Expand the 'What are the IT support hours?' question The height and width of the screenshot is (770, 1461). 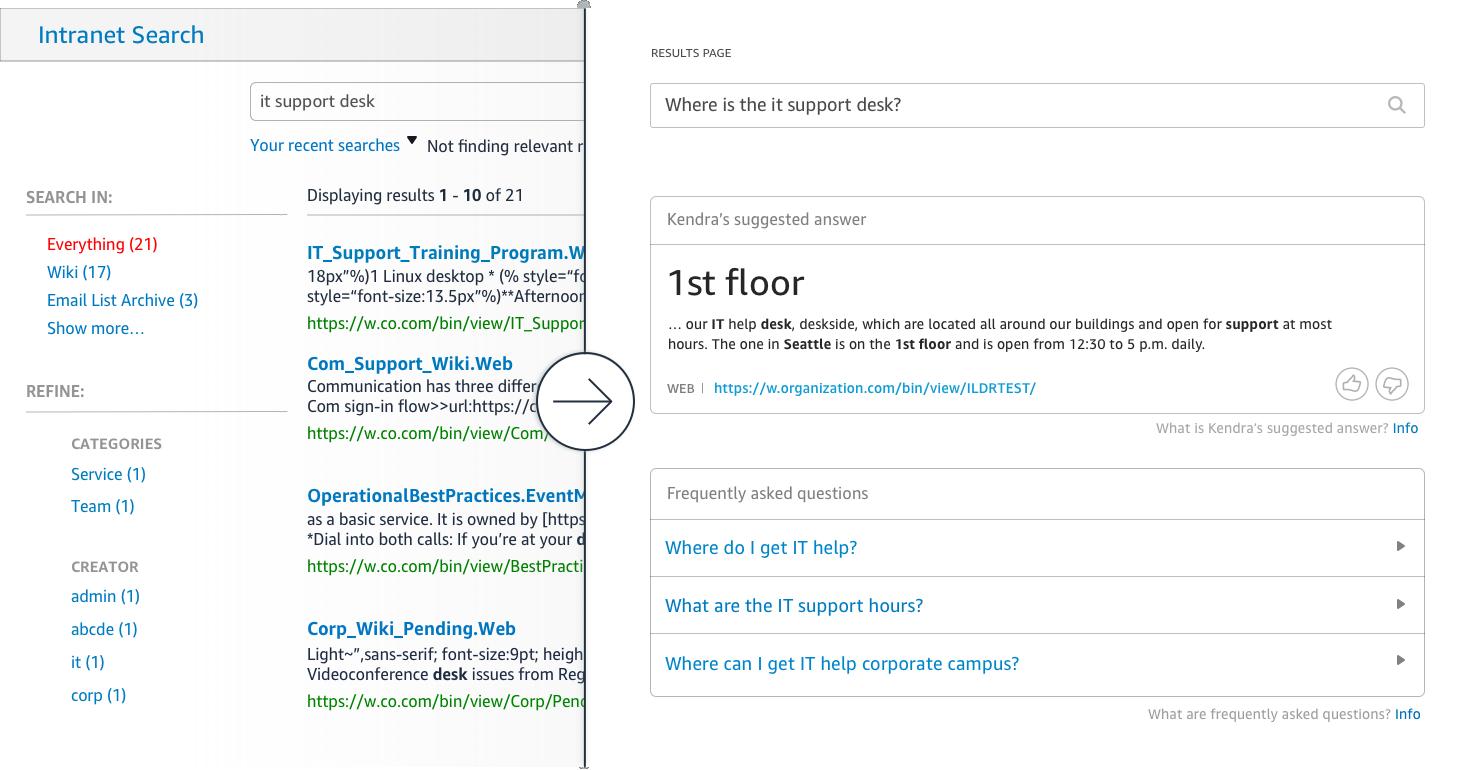[x=1037, y=605]
